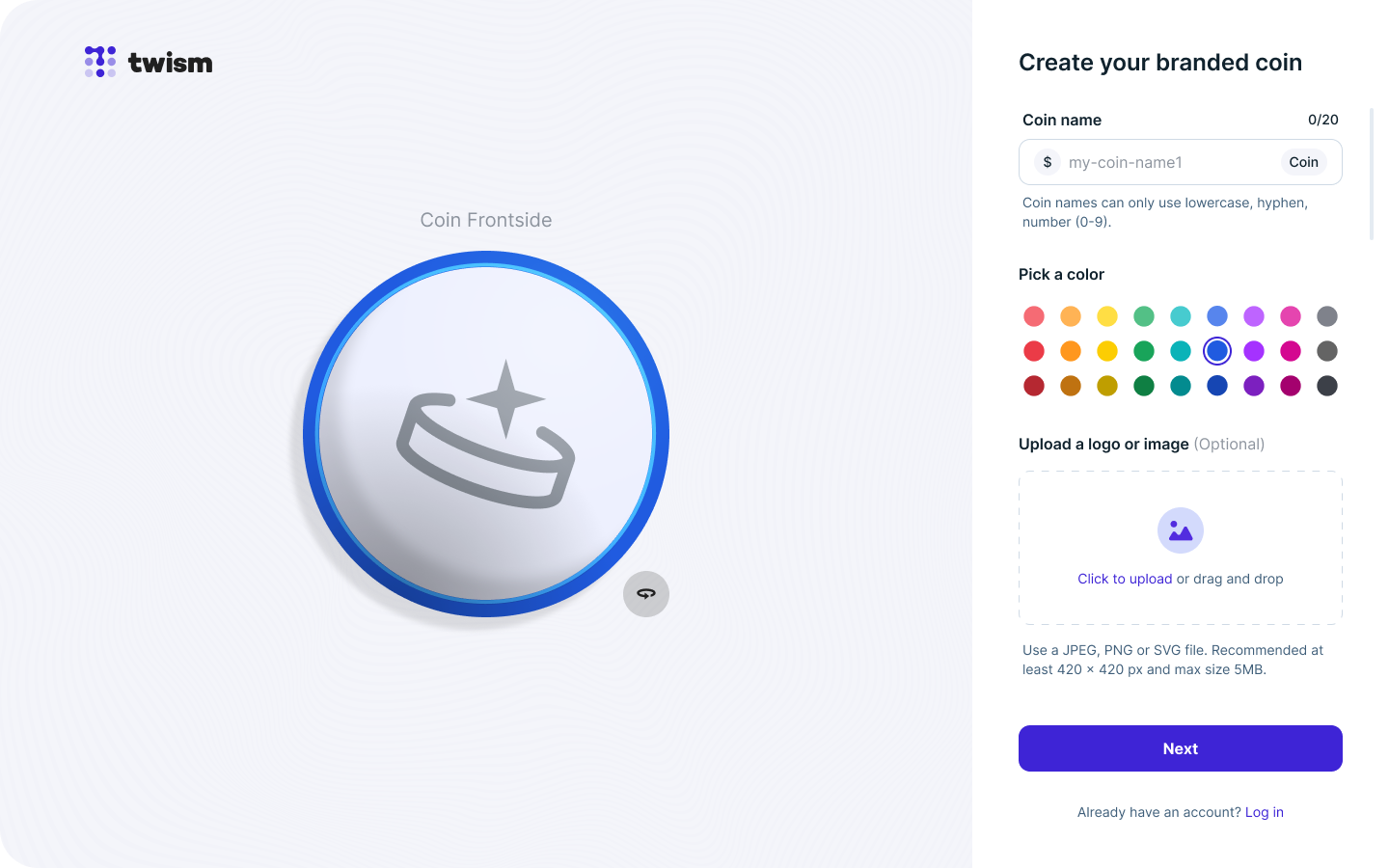Choose the vivid orange color swatch
Screen dimensions: 1389x868
click(1071, 351)
